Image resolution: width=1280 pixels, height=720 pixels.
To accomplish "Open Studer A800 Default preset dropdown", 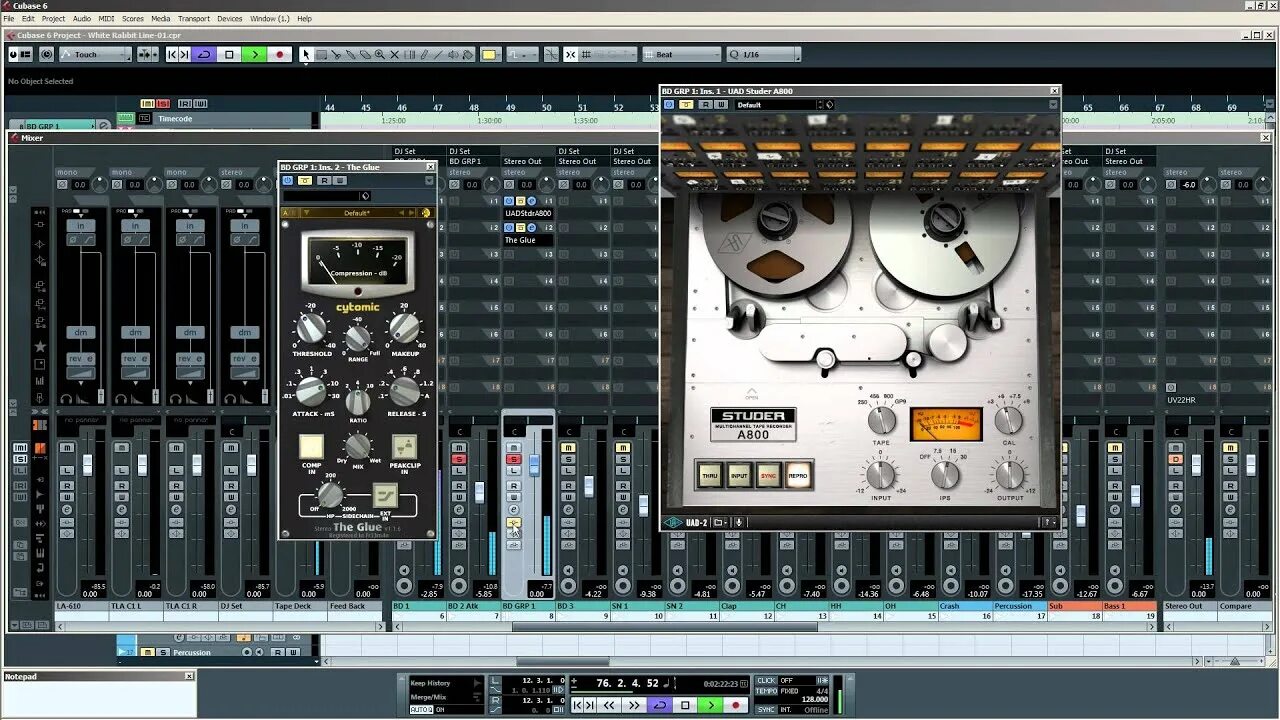I will point(783,104).
